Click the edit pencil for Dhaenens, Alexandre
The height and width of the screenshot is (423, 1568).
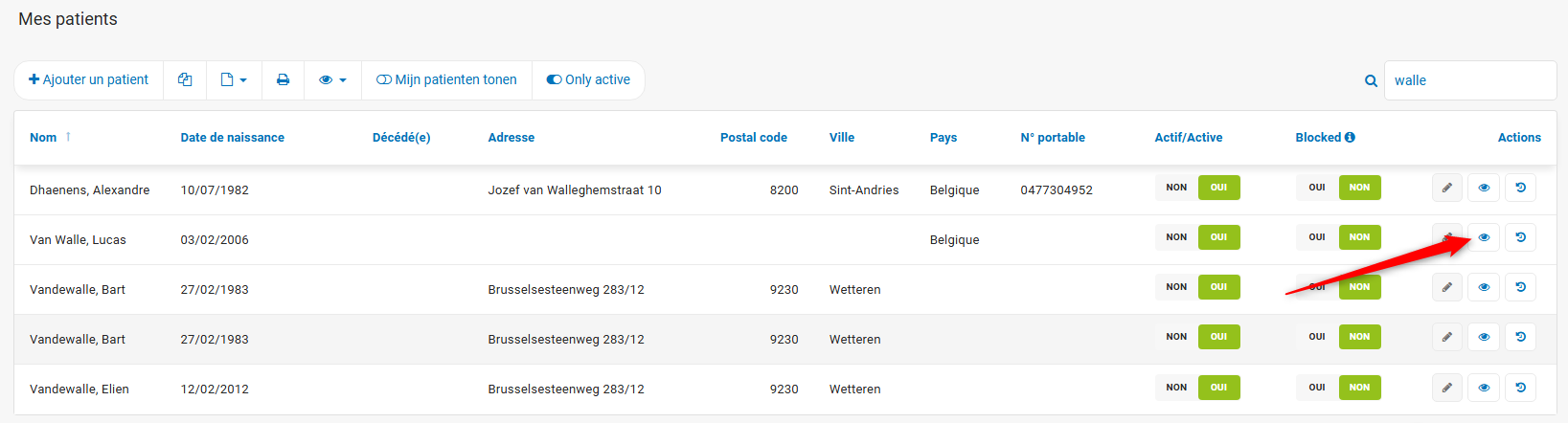[1446, 188]
